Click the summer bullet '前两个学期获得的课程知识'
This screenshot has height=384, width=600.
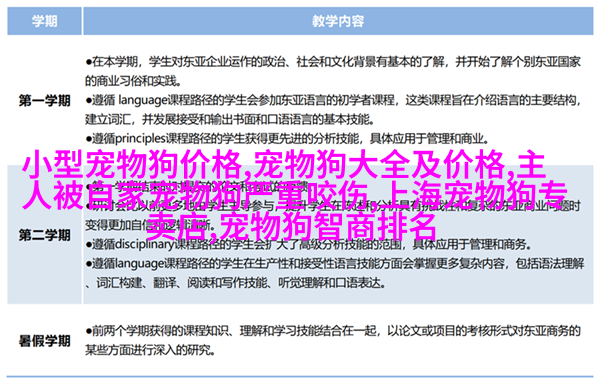point(333,340)
